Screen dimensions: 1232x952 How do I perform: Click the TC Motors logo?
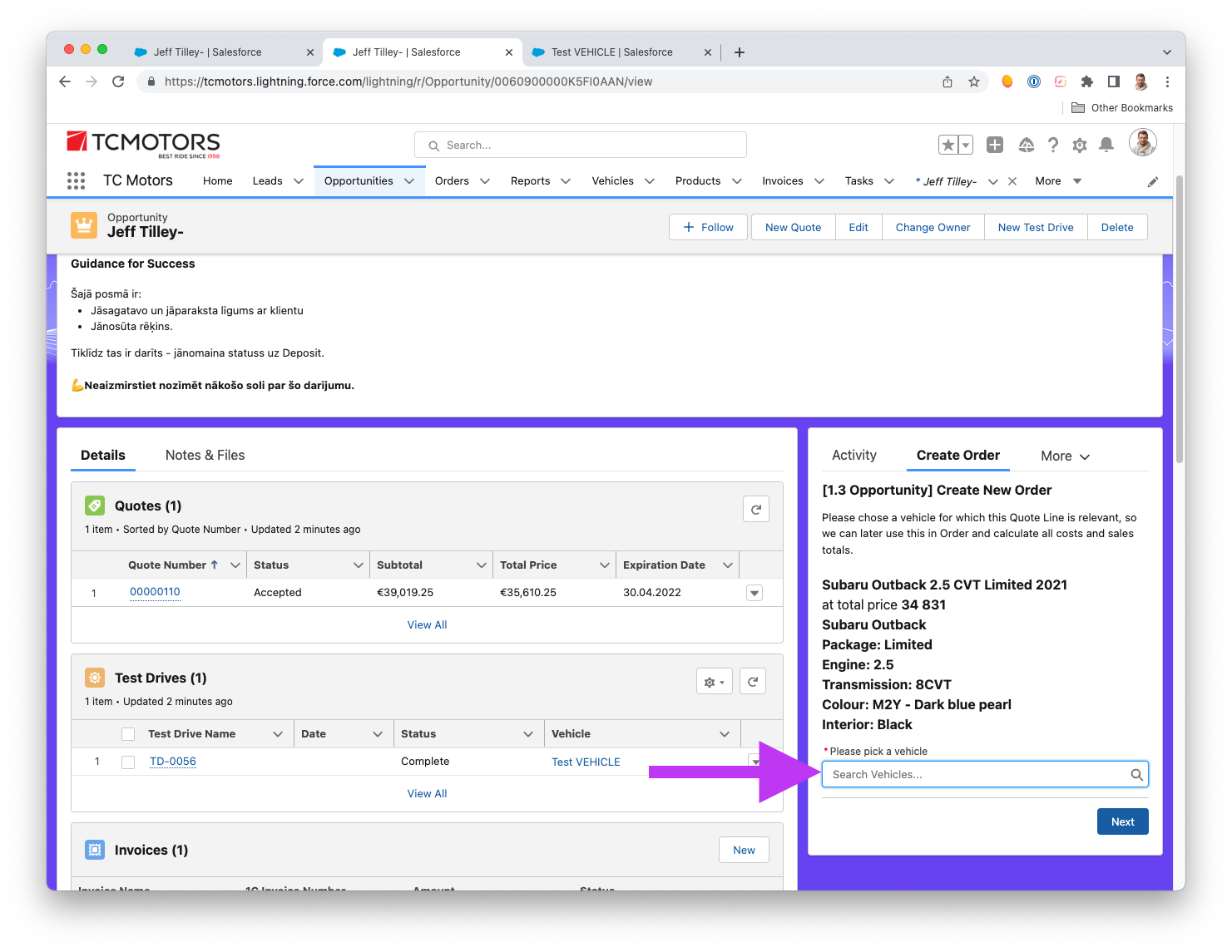[143, 145]
